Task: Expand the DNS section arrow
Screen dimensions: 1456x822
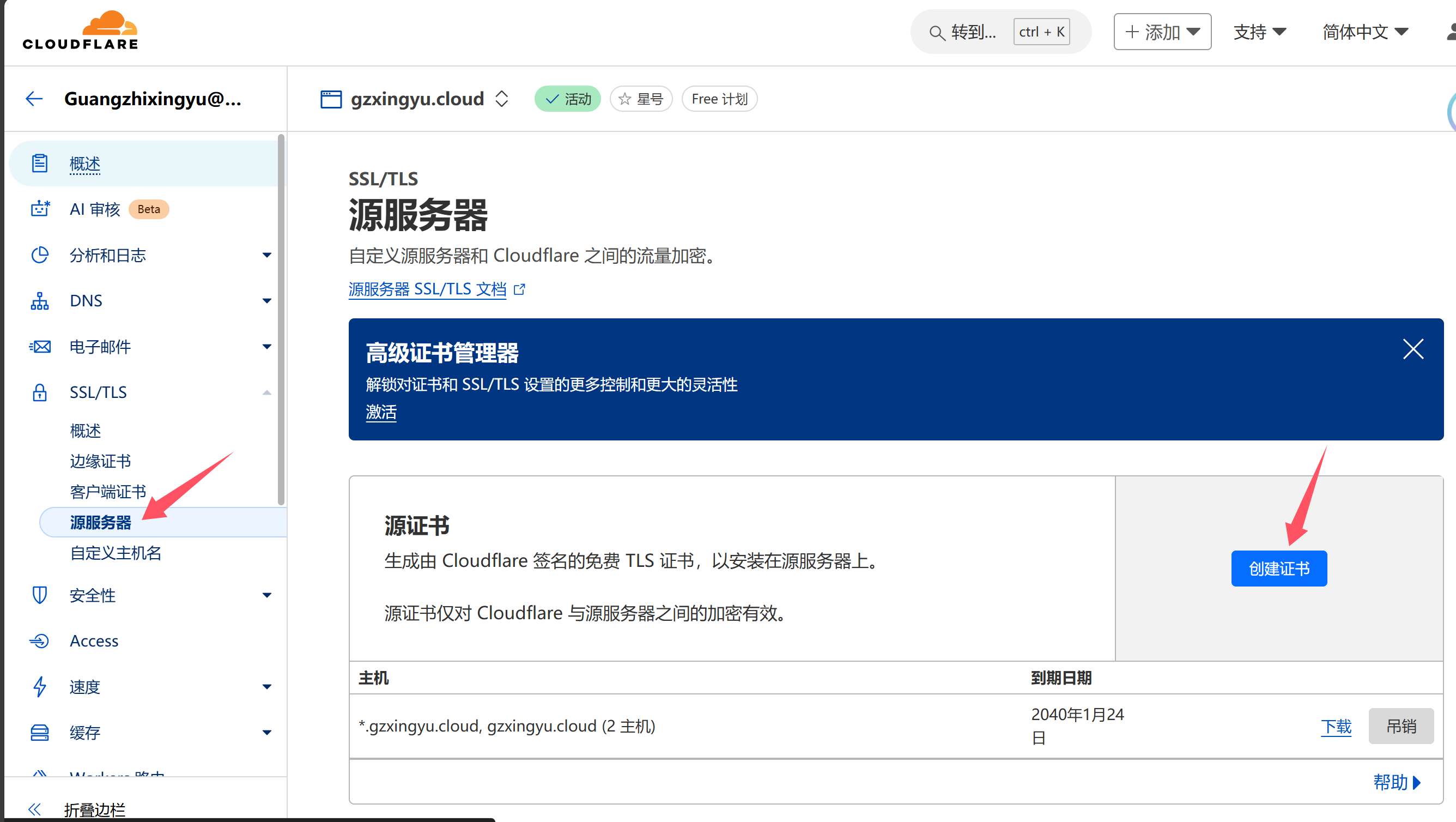Action: coord(267,301)
